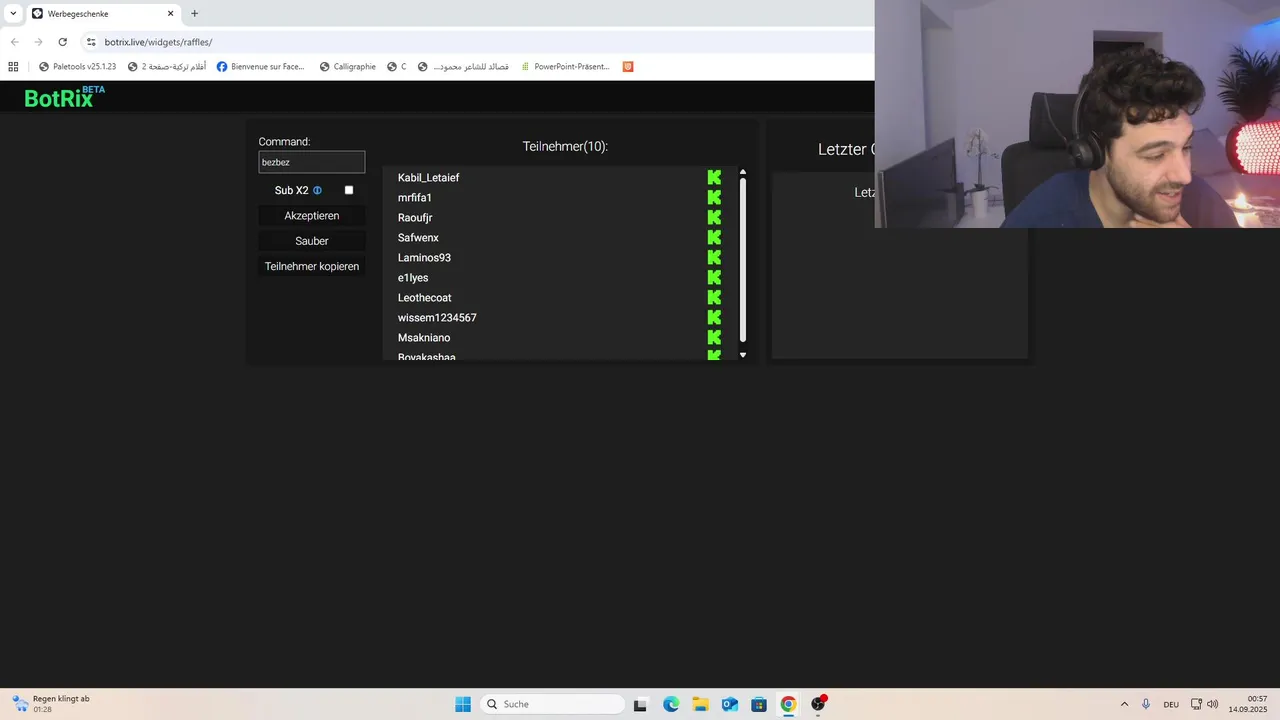This screenshot has height=720, width=1280.
Task: Select participant wissem1234567
Action: [437, 317]
